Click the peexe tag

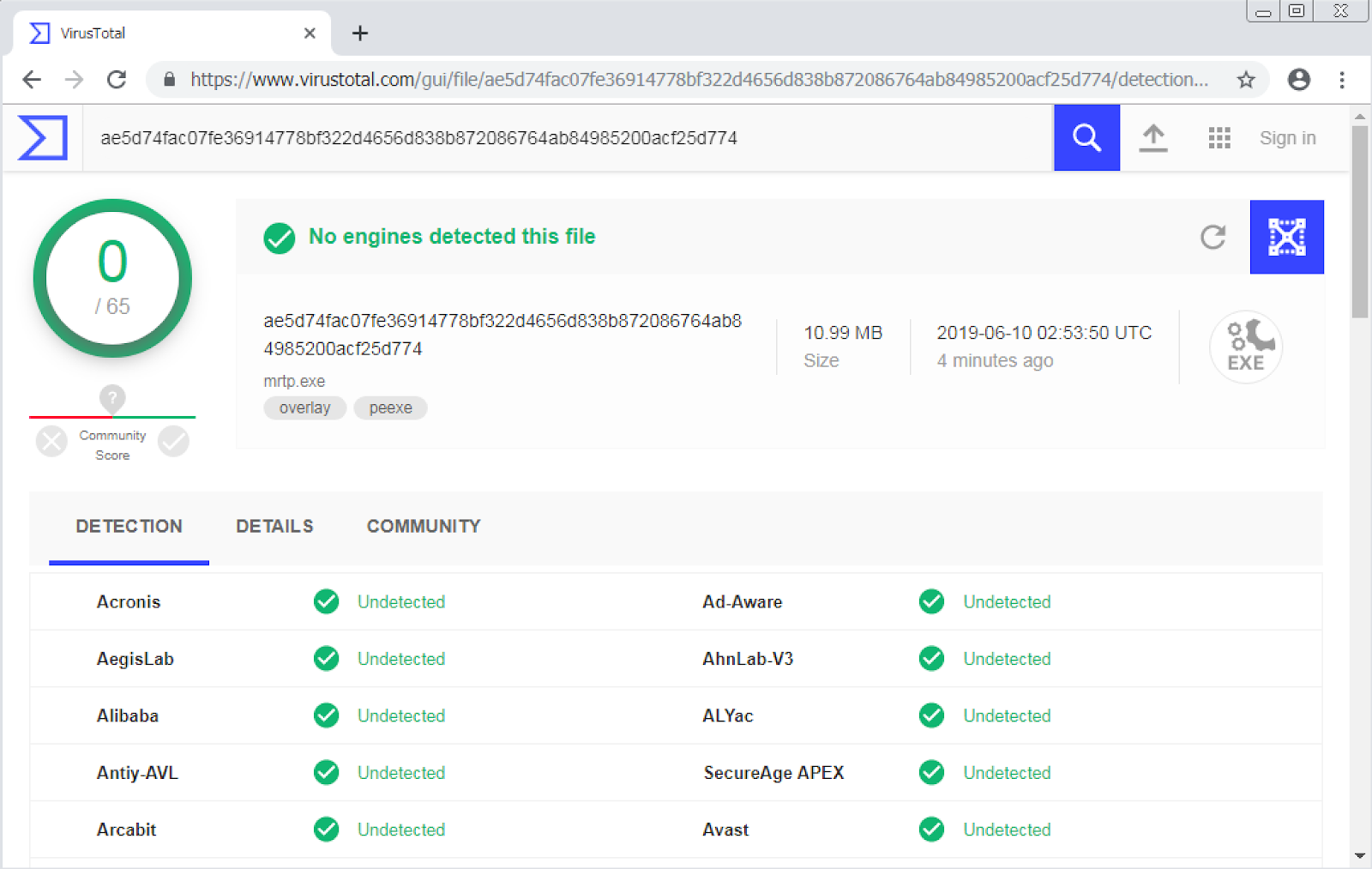click(x=390, y=408)
